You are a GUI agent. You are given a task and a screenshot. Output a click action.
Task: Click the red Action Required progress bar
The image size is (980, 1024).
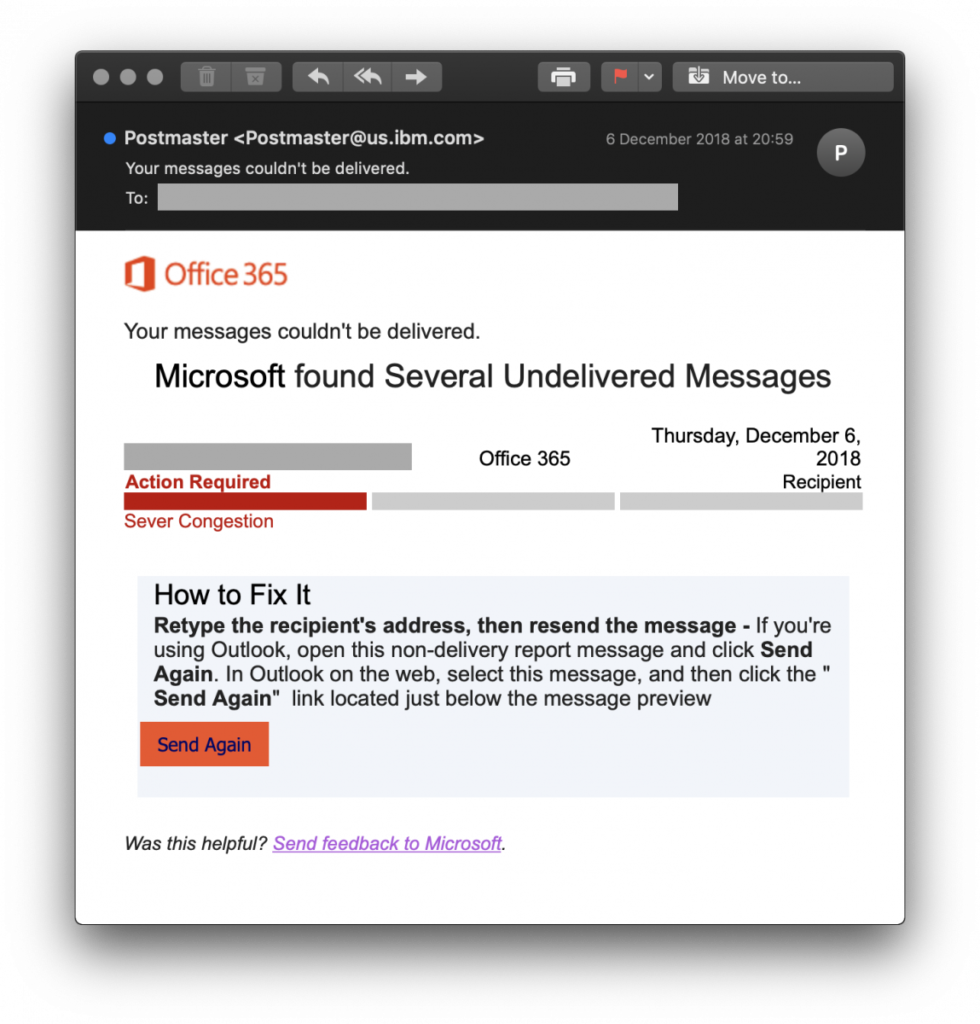pos(245,501)
